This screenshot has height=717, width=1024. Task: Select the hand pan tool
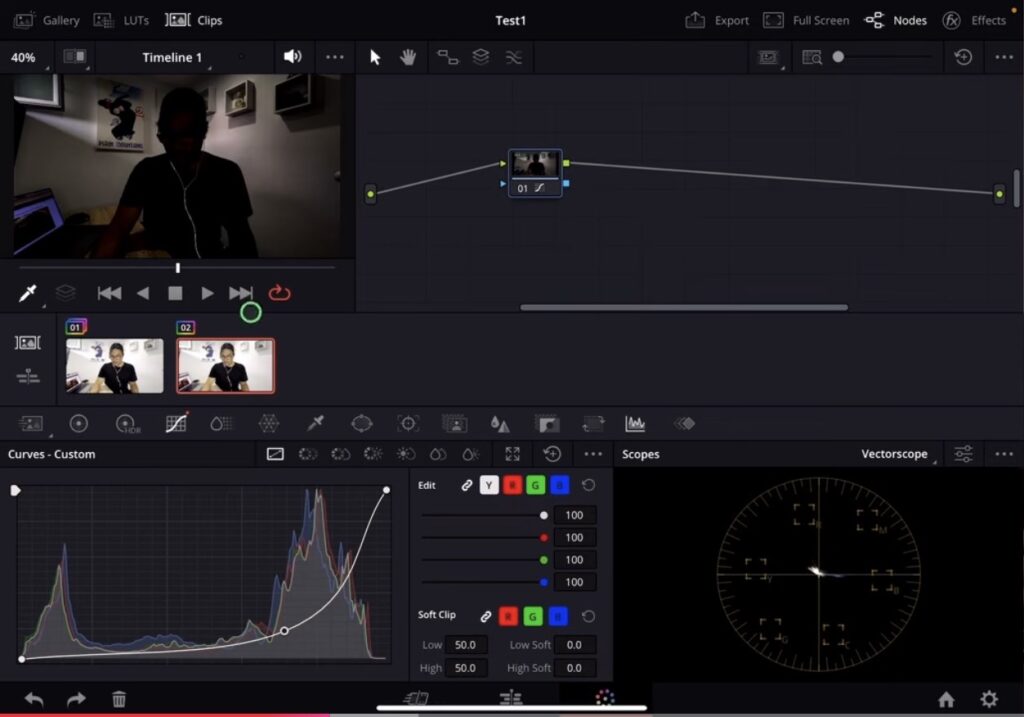(408, 57)
